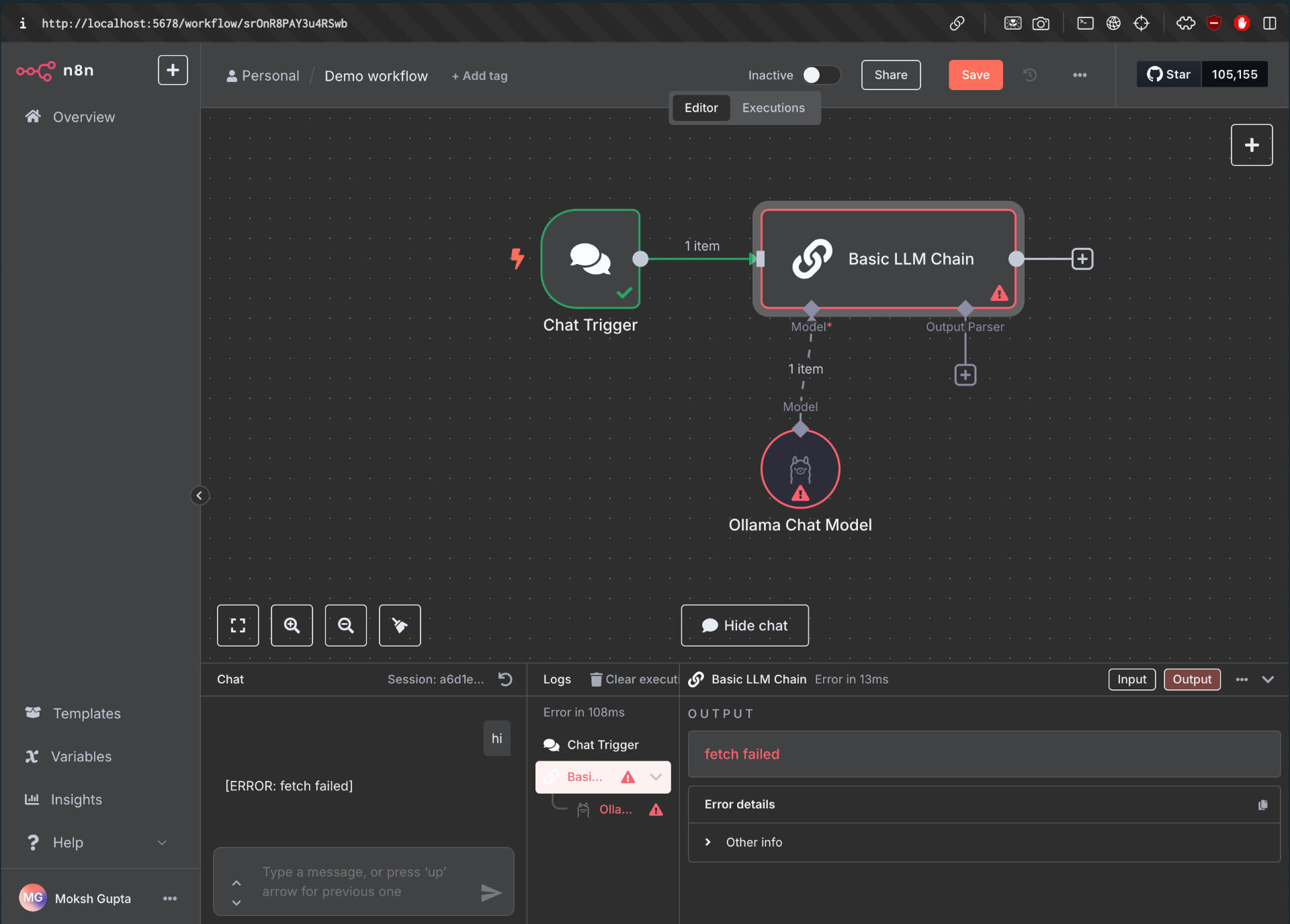Click the 'hi' chat message
This screenshot has width=1290, height=924.
click(497, 738)
